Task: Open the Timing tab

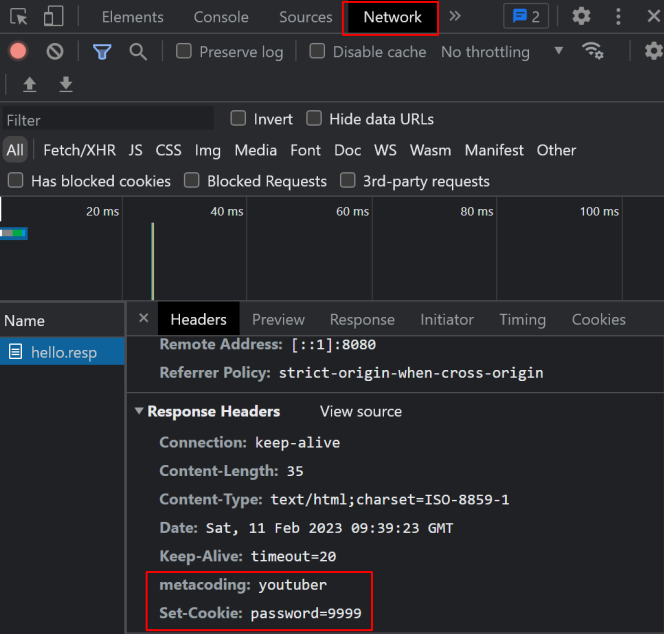Action: point(522,319)
